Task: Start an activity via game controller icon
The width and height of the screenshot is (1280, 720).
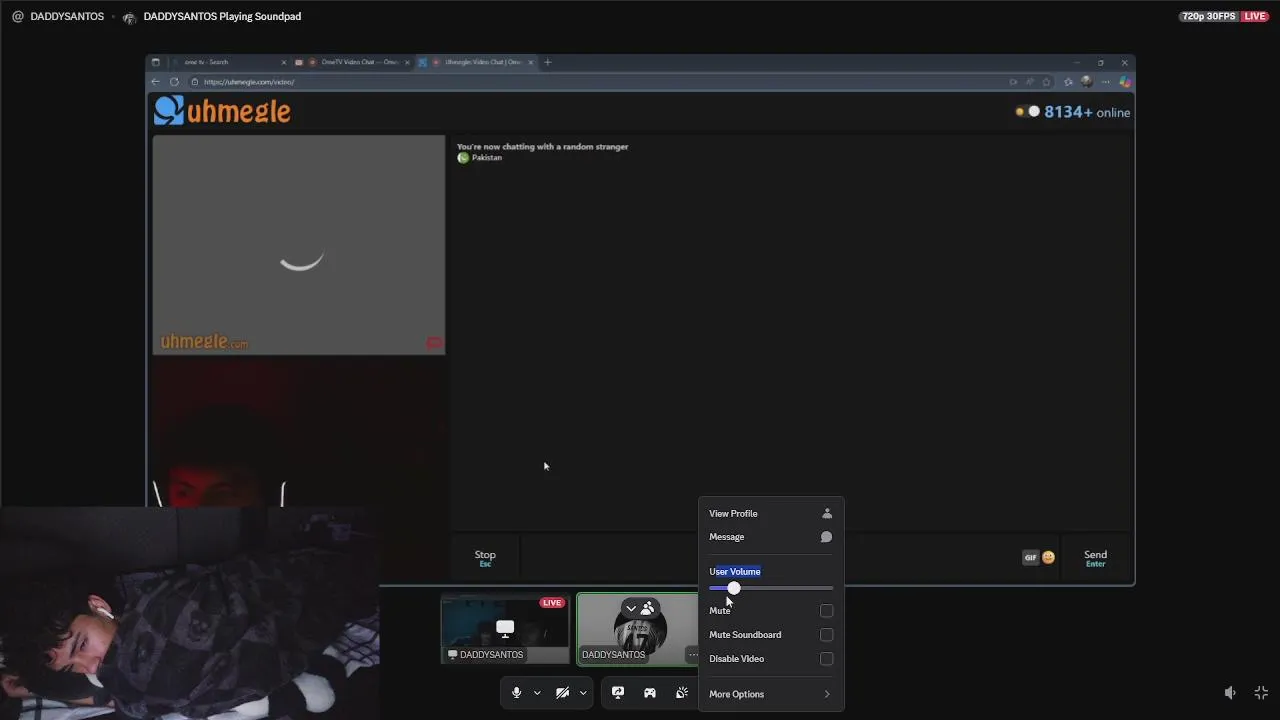Action: click(x=650, y=693)
